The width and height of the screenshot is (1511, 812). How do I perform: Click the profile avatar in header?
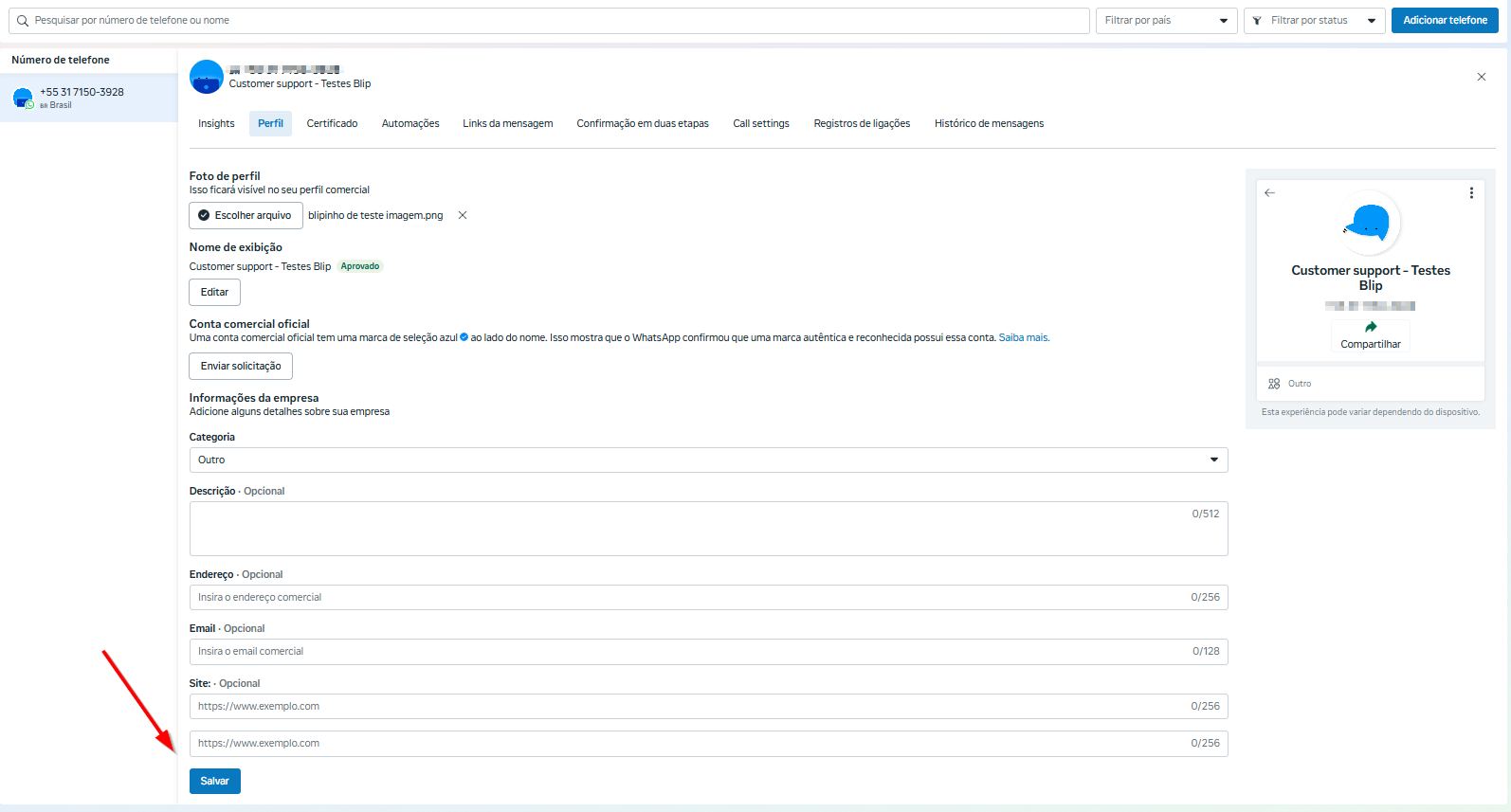pos(207,77)
